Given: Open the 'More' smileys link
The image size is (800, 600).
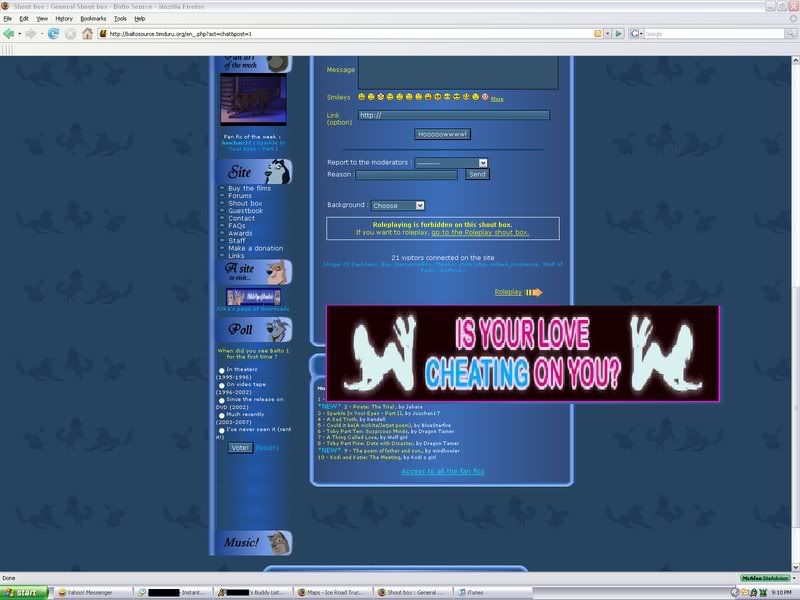Looking at the screenshot, I should [497, 99].
